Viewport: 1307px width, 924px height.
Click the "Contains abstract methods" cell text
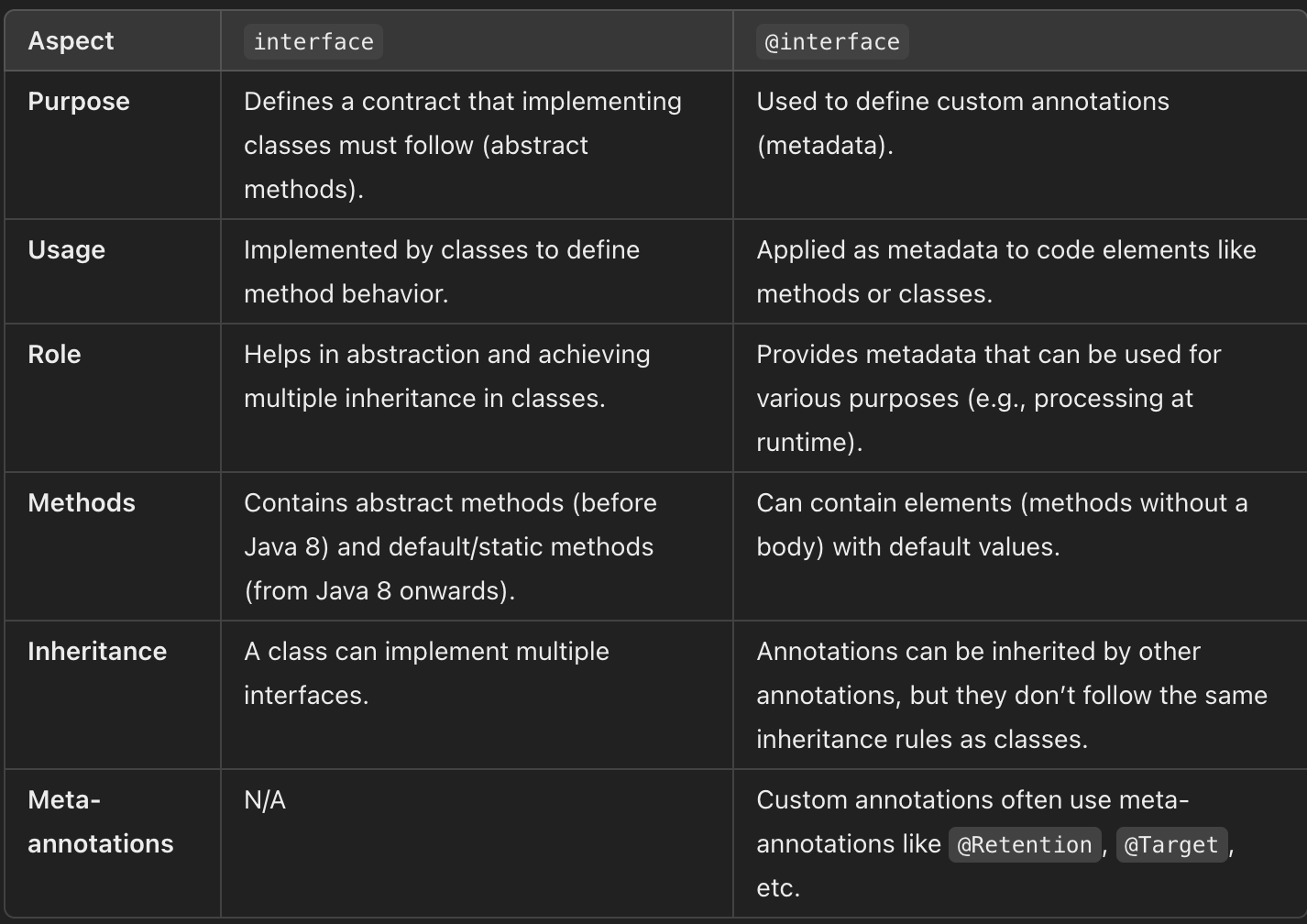[x=449, y=546]
